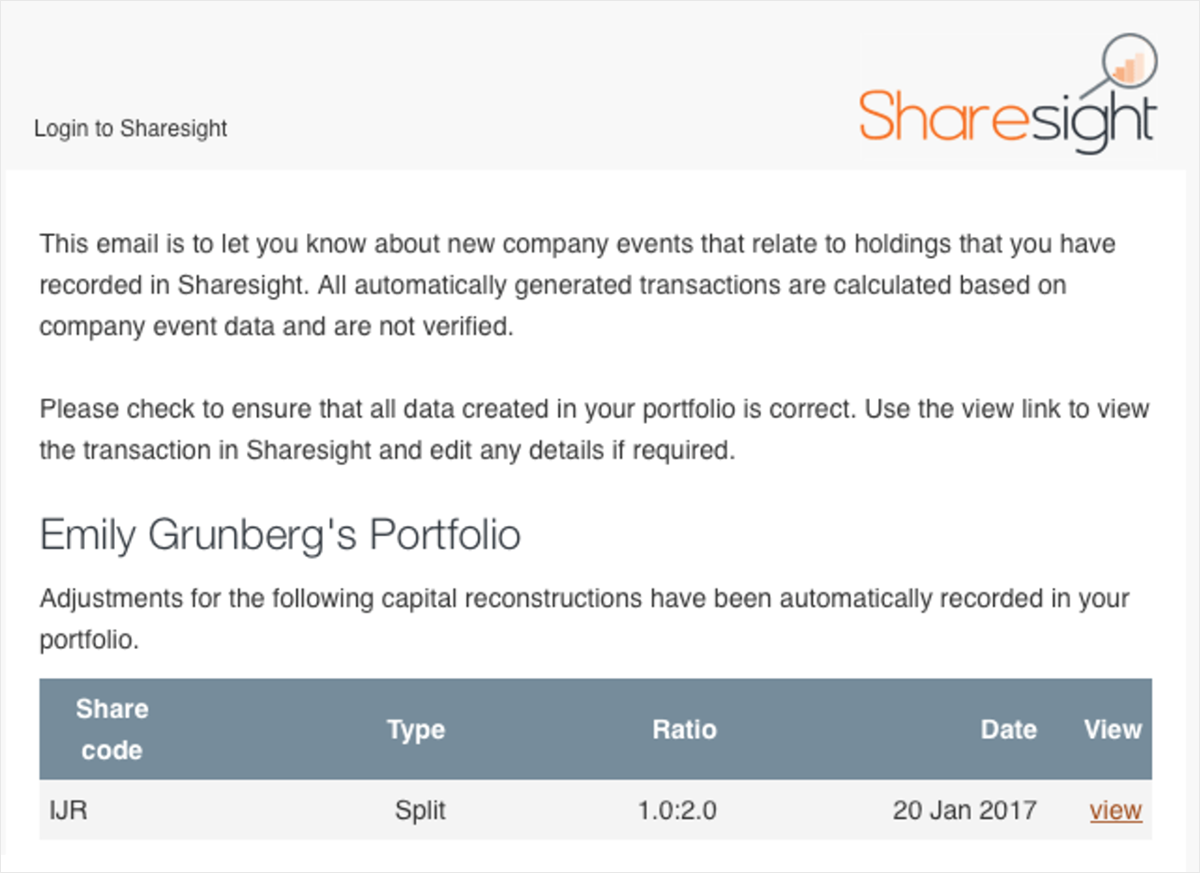Click the Share code column header
The image size is (1200, 873).
(111, 729)
